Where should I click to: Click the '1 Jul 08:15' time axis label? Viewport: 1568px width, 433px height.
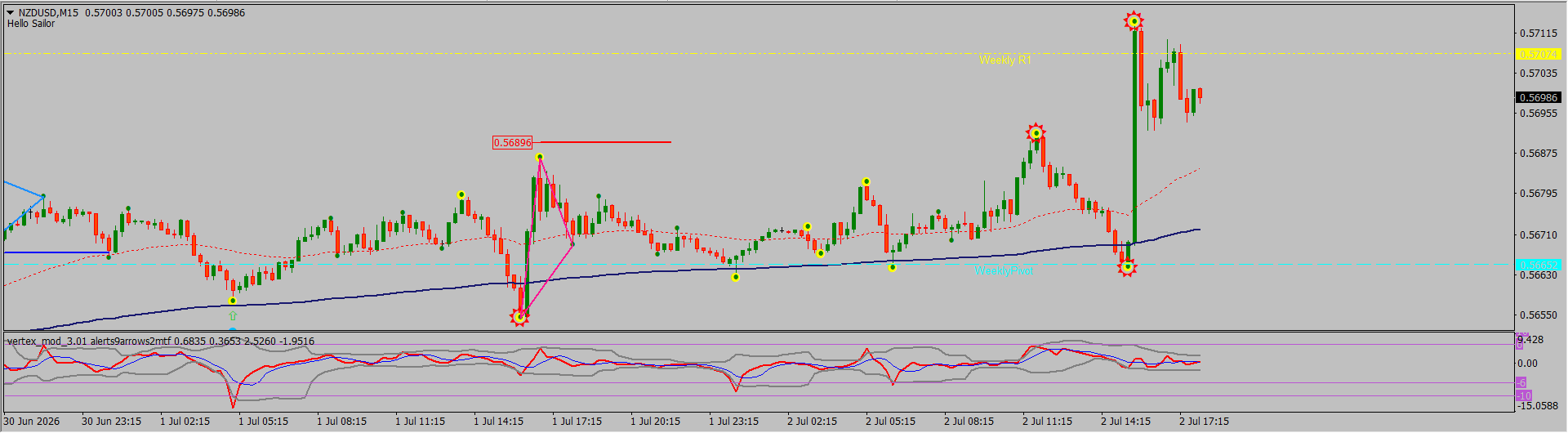point(342,422)
